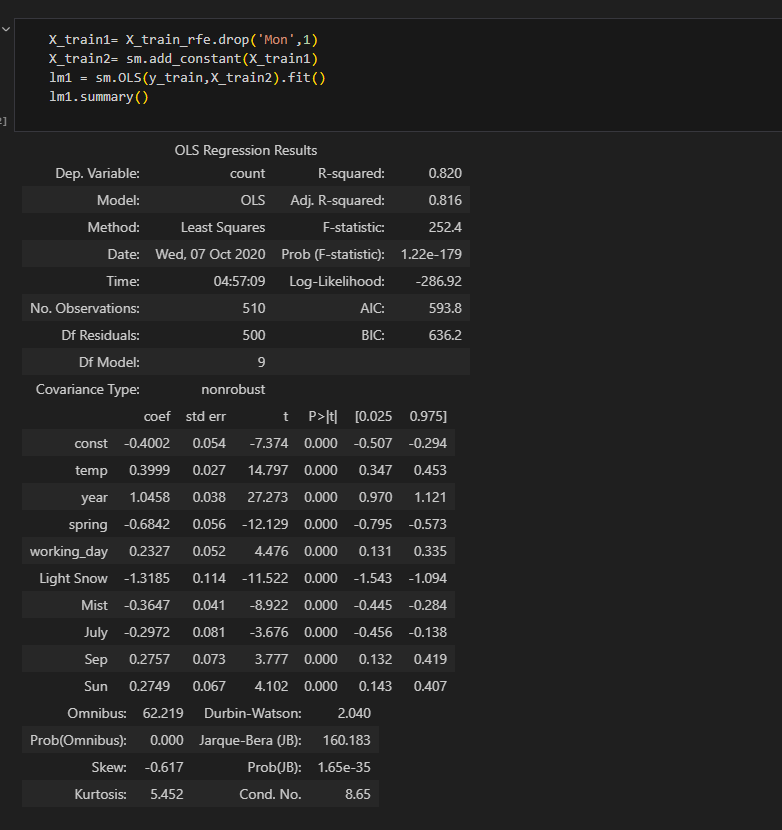Viewport: 782px width, 830px height.
Task: Select the temp coefficient 0.3999
Action: point(149,470)
